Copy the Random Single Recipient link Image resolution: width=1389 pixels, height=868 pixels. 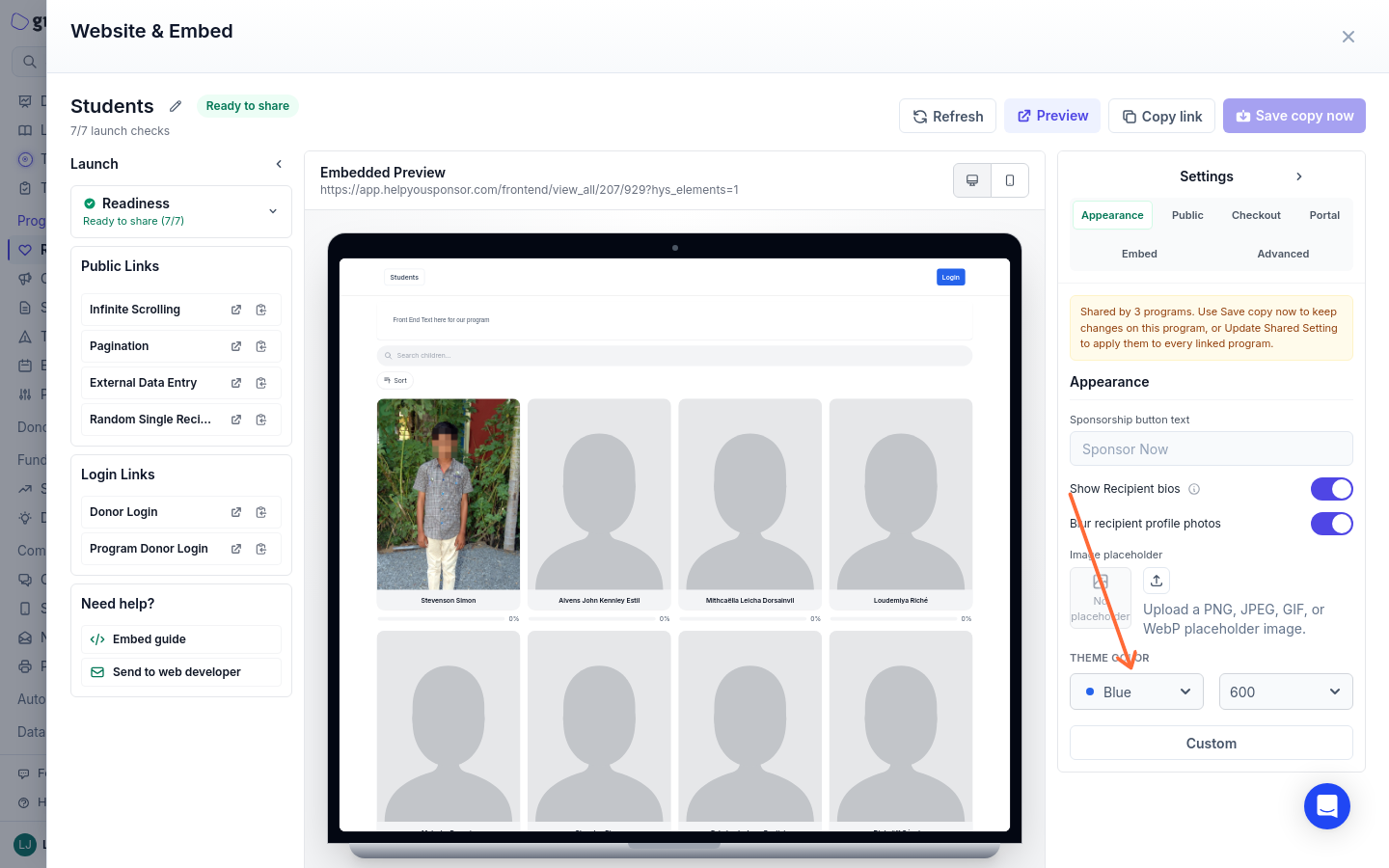pos(261,420)
